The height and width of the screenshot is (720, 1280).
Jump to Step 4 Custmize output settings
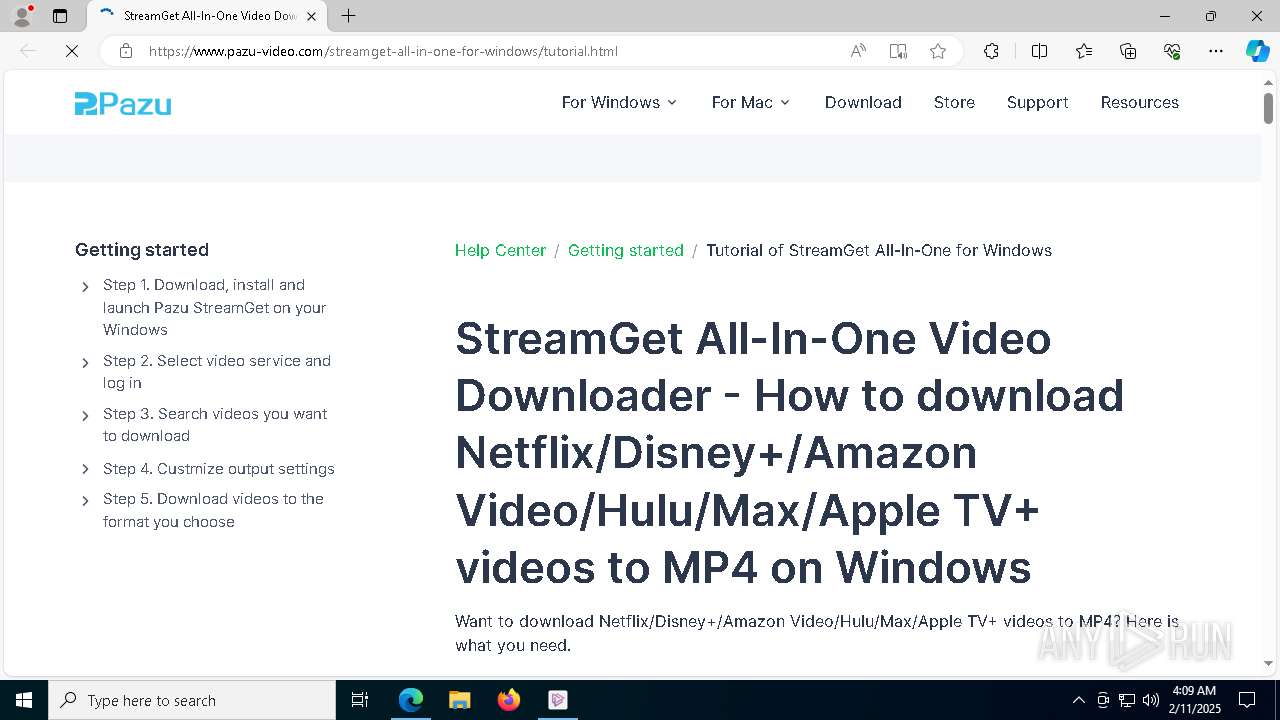(x=219, y=469)
